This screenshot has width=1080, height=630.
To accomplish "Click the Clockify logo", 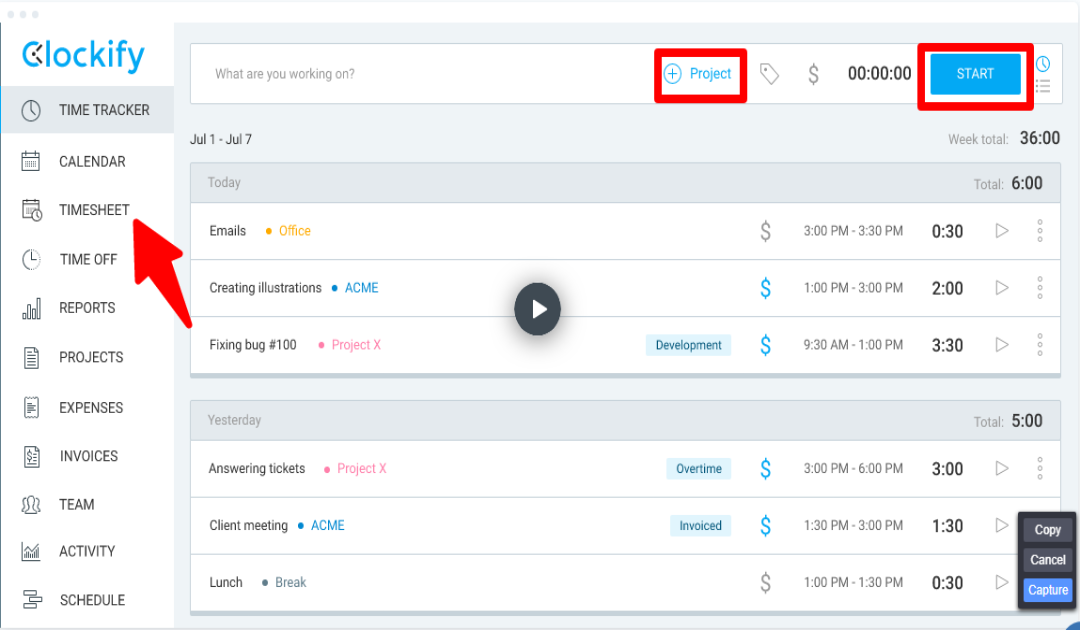I will click(83, 55).
